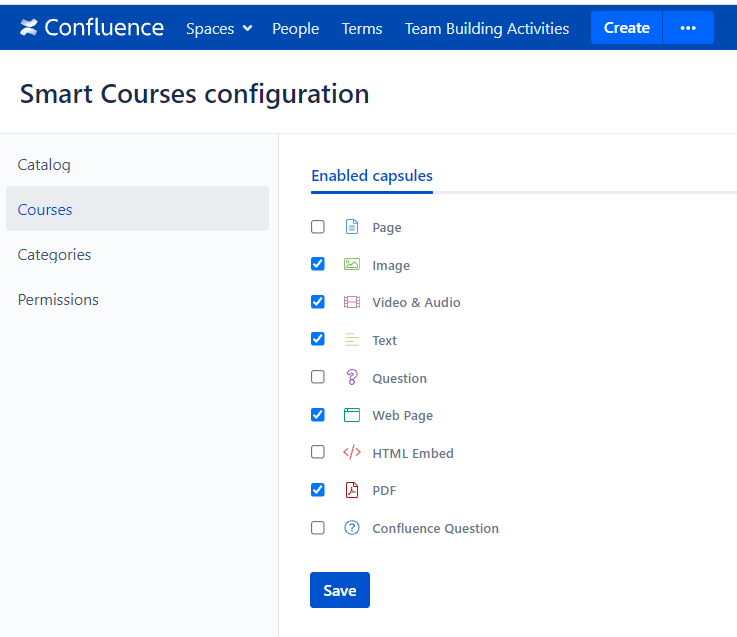Click the Confluence logo icon
The image size is (737, 637).
[29, 28]
